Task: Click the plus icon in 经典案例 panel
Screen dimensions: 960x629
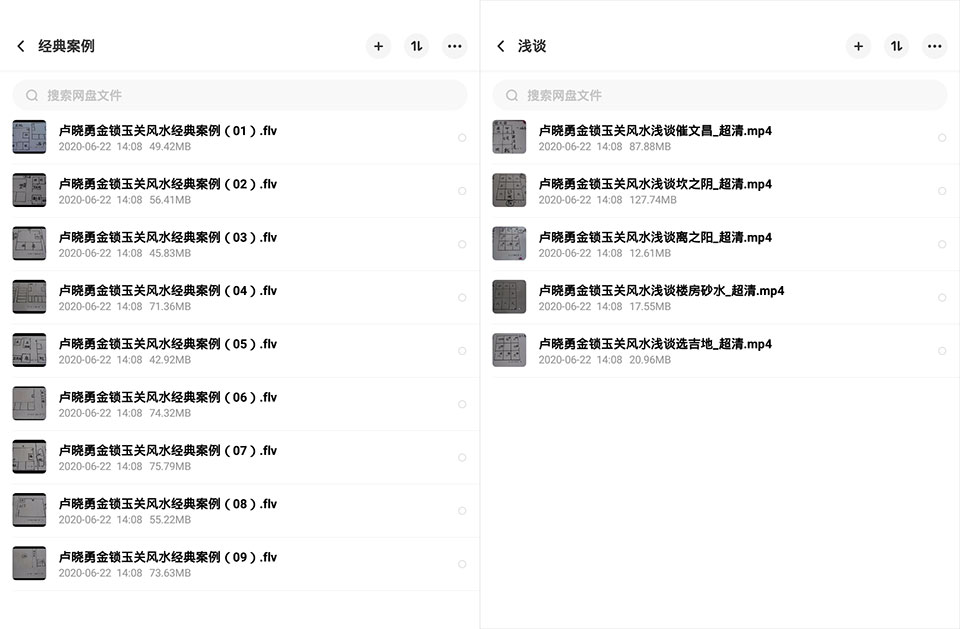Action: [x=378, y=46]
